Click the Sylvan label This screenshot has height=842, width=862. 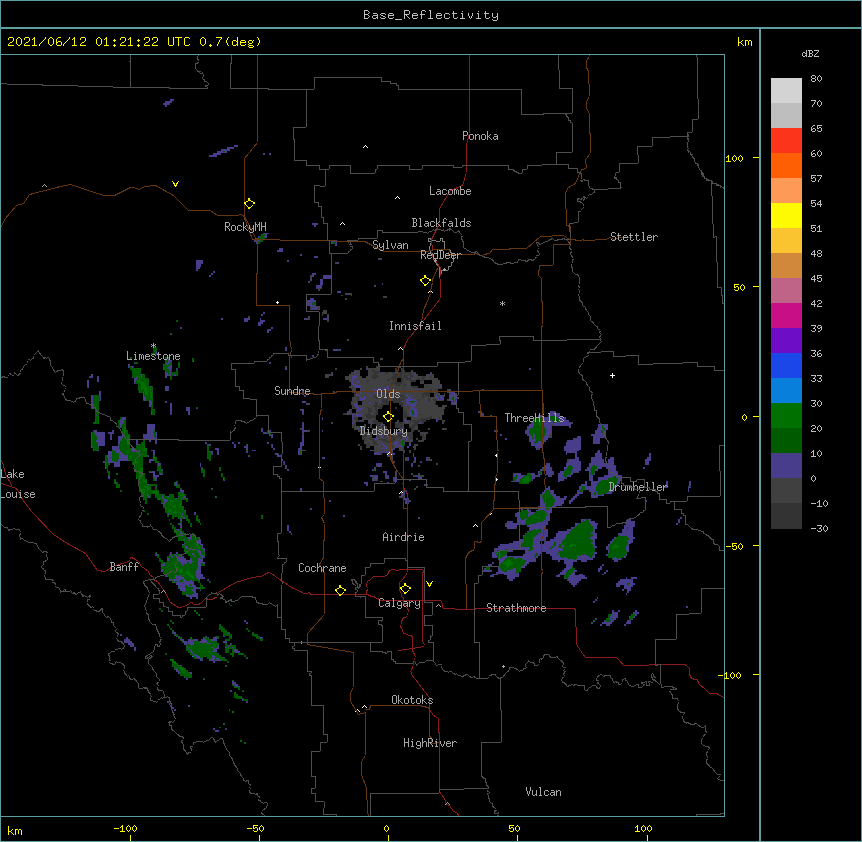click(390, 245)
